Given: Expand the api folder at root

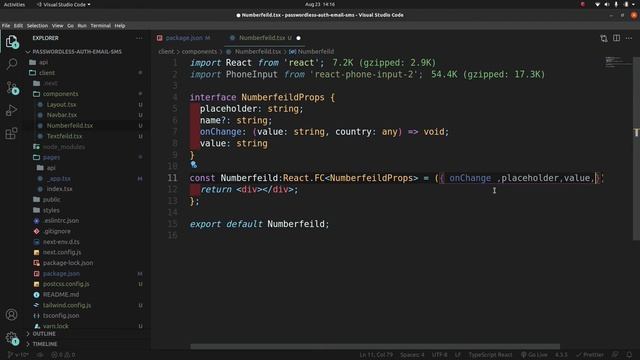Looking at the screenshot, I should pyautogui.click(x=44, y=62).
